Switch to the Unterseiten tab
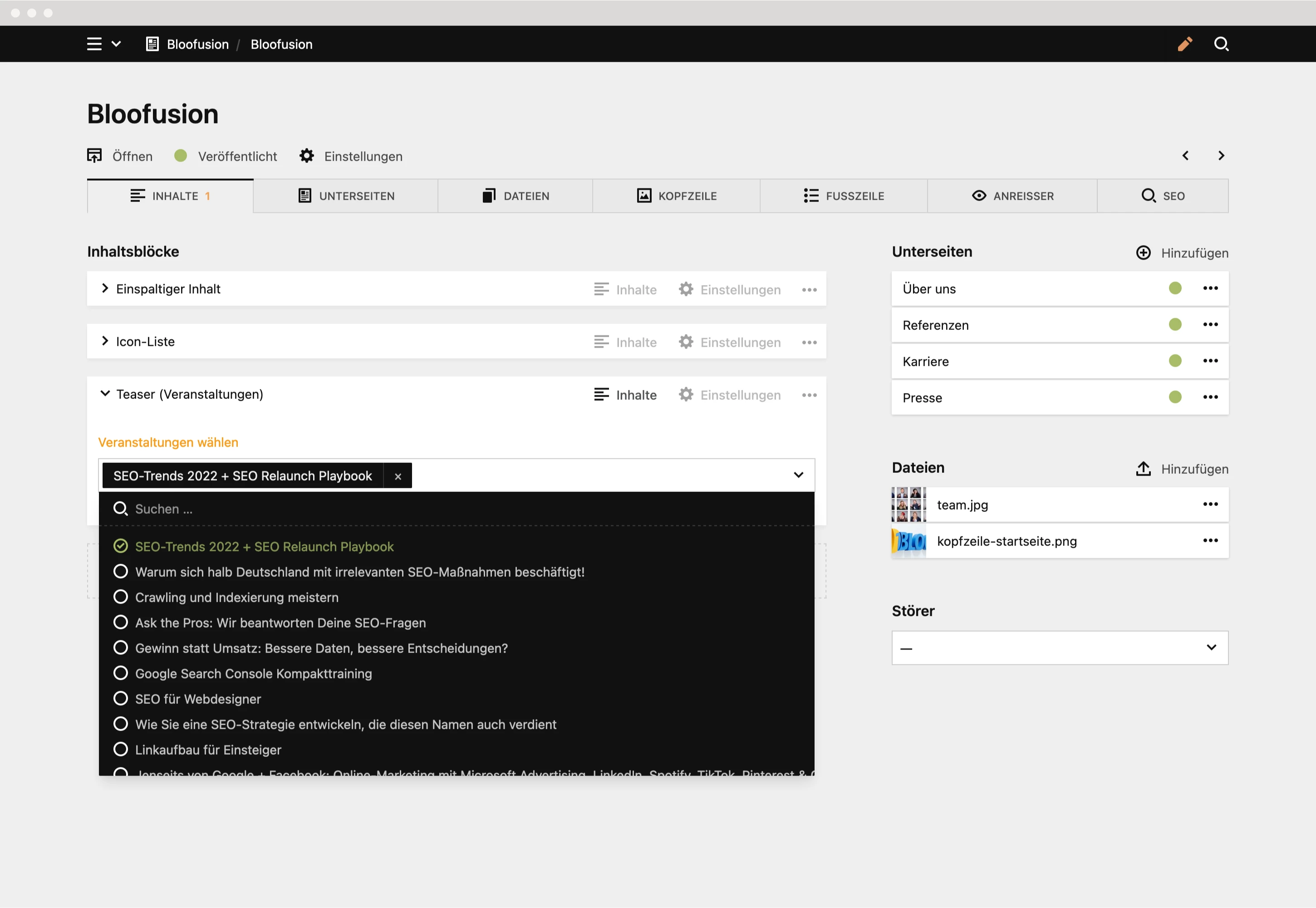 (x=346, y=196)
